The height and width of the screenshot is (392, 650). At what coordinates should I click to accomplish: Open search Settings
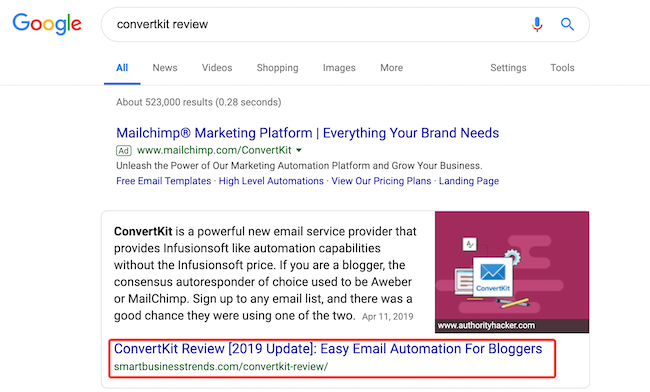(x=508, y=68)
